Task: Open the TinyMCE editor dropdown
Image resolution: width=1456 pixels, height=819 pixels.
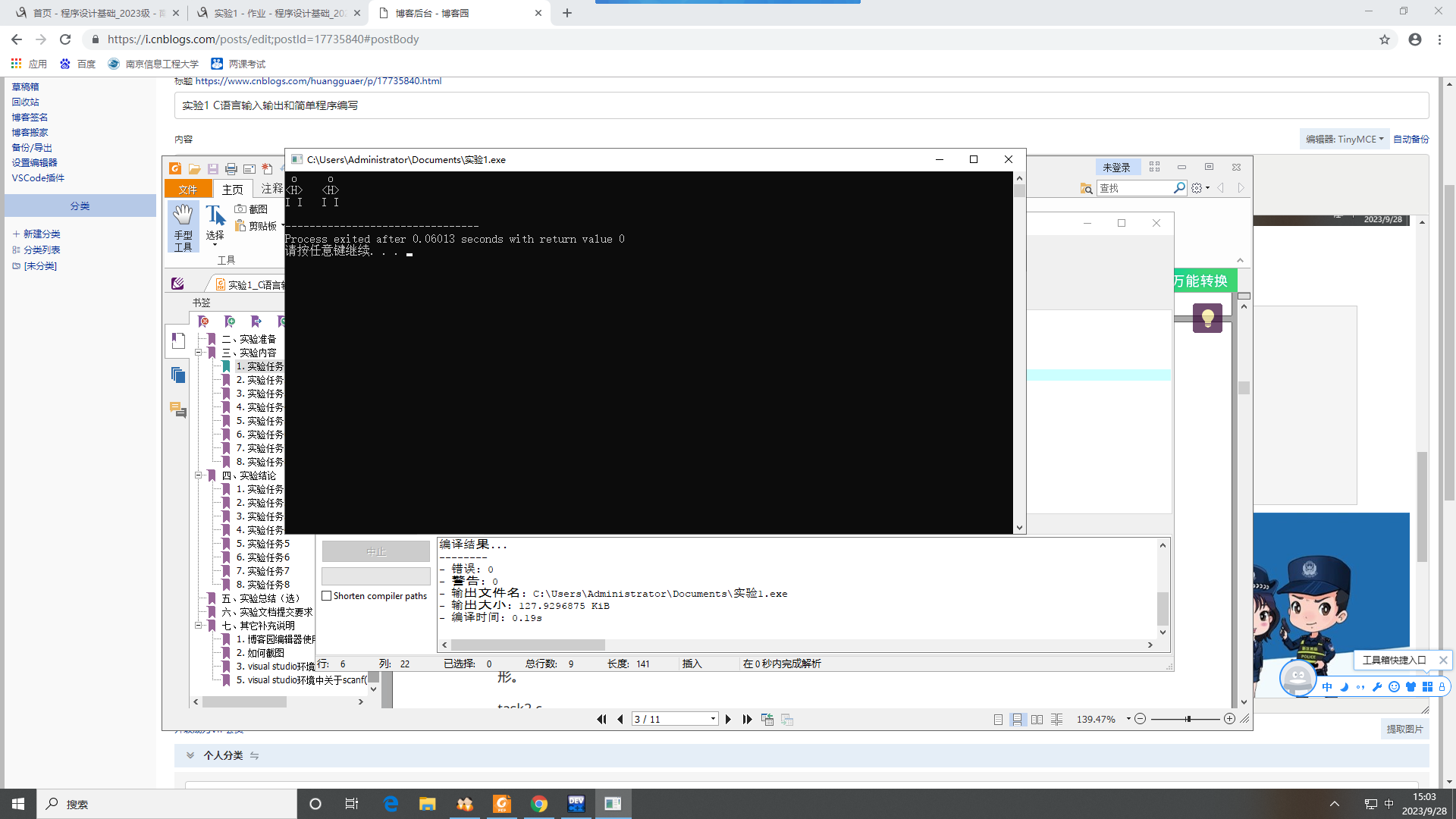Action: coord(1345,140)
